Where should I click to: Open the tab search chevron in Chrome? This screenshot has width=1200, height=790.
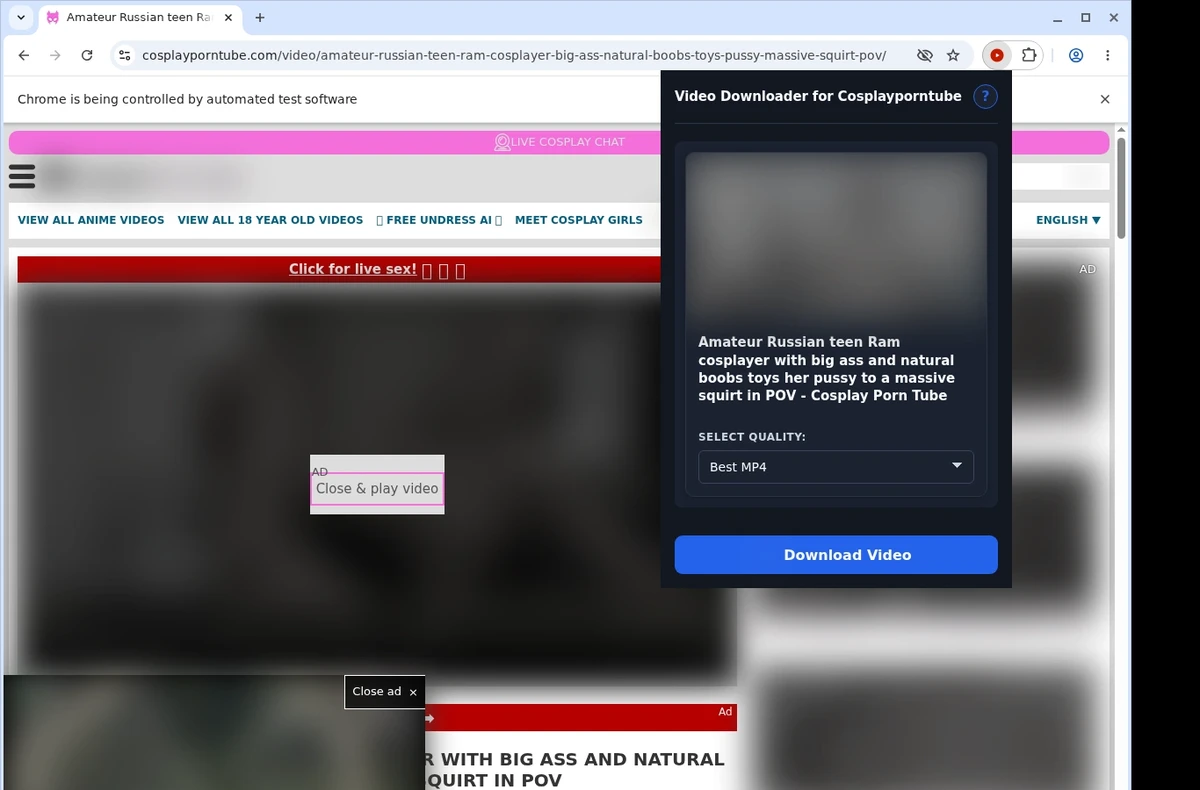pos(21,17)
